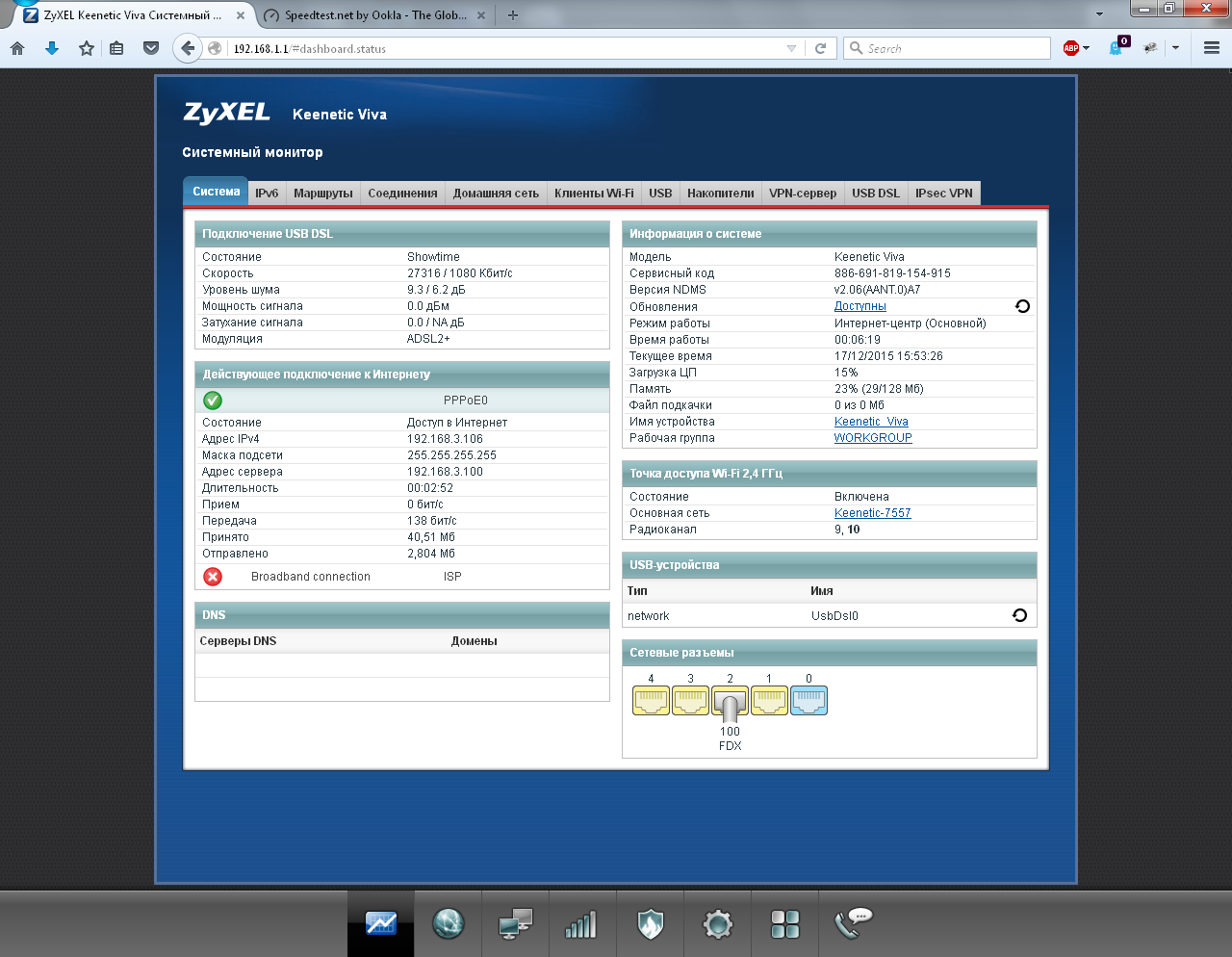Click the IPv4 address 192.168.3.106
The image size is (1232, 957).
tap(445, 439)
